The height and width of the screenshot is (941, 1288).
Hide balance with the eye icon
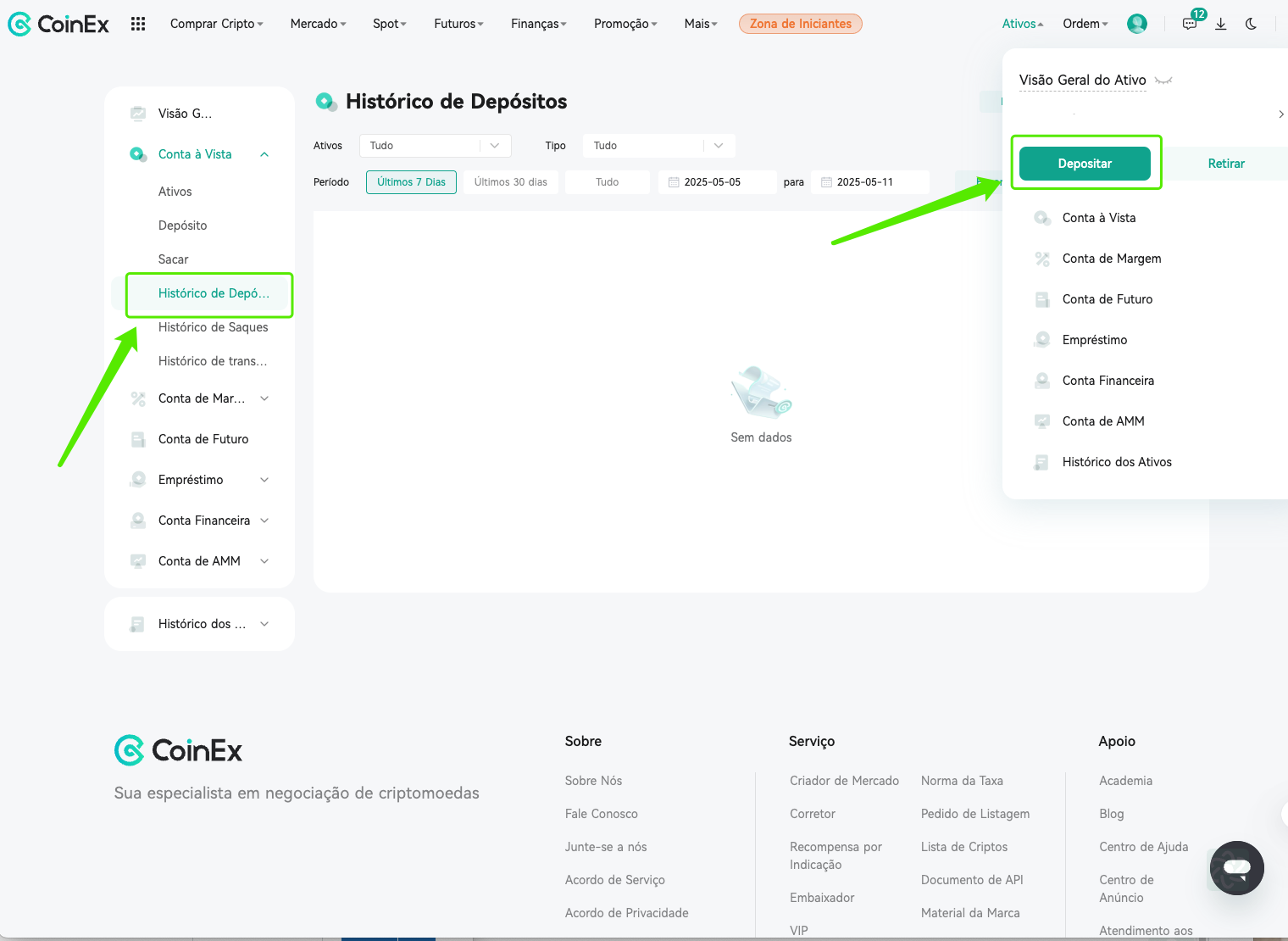(1164, 81)
